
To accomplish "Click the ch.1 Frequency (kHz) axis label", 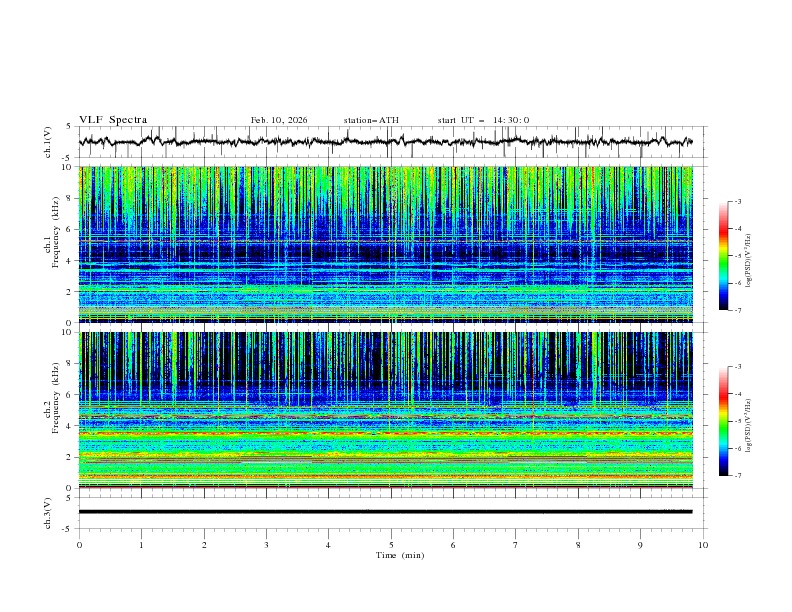I will 52,233.
